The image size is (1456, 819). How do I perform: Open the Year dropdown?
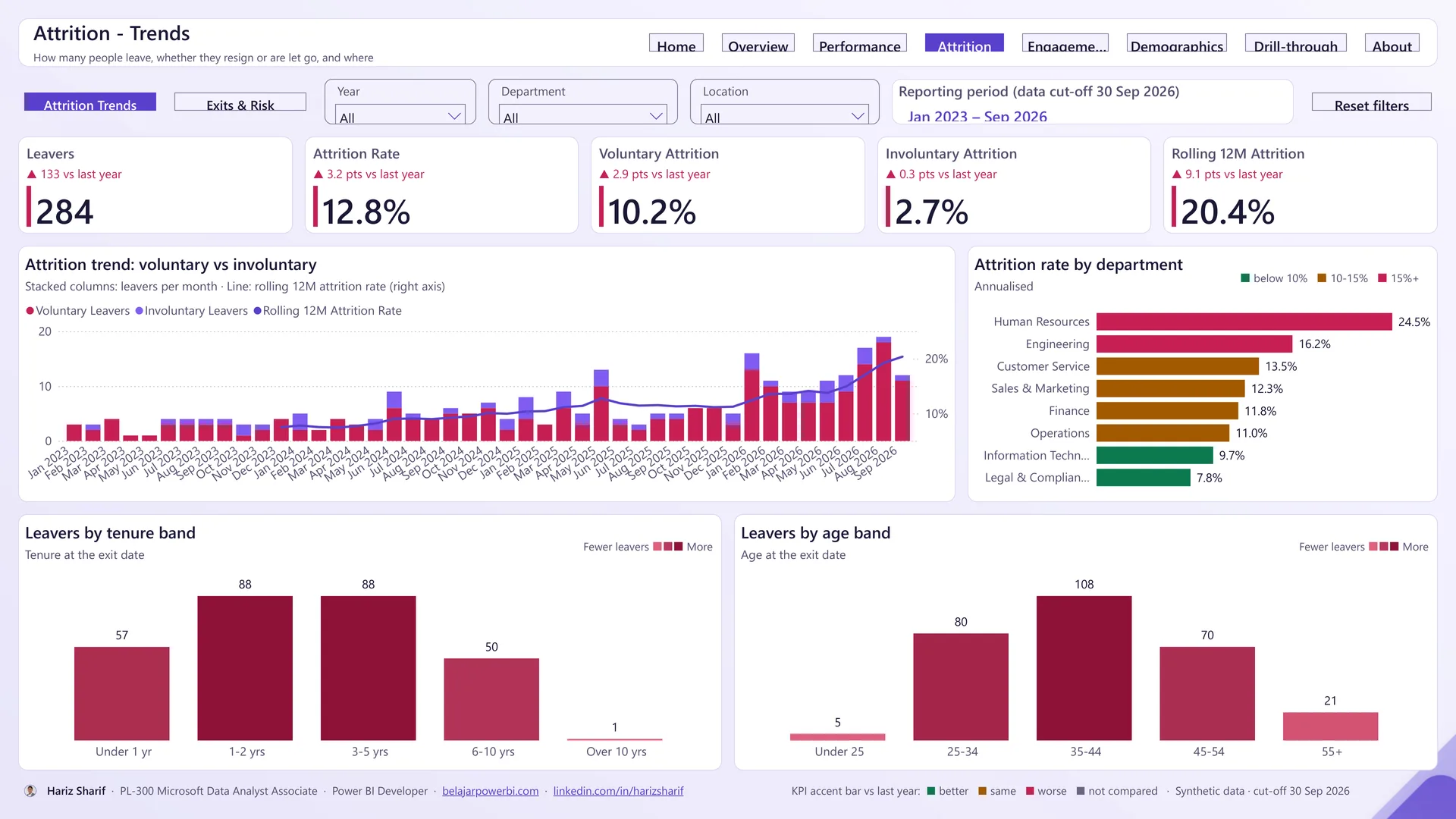click(400, 115)
